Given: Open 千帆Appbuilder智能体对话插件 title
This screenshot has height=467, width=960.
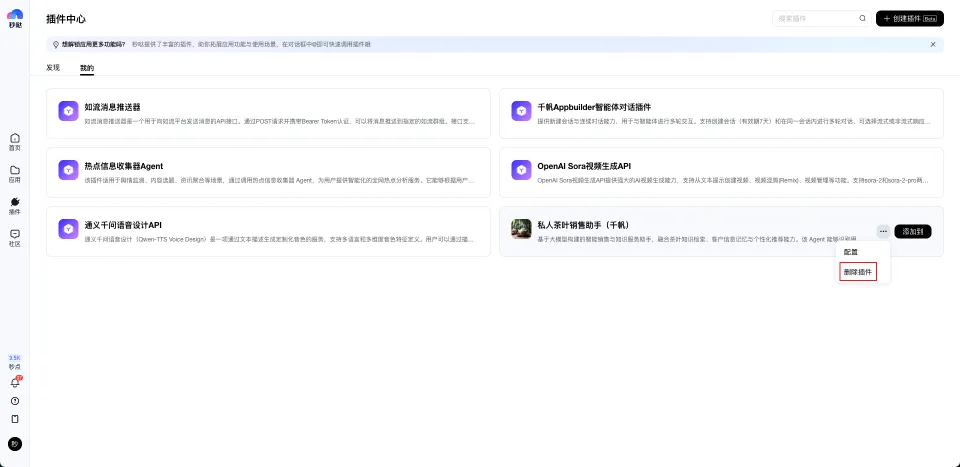Looking at the screenshot, I should pos(594,106).
